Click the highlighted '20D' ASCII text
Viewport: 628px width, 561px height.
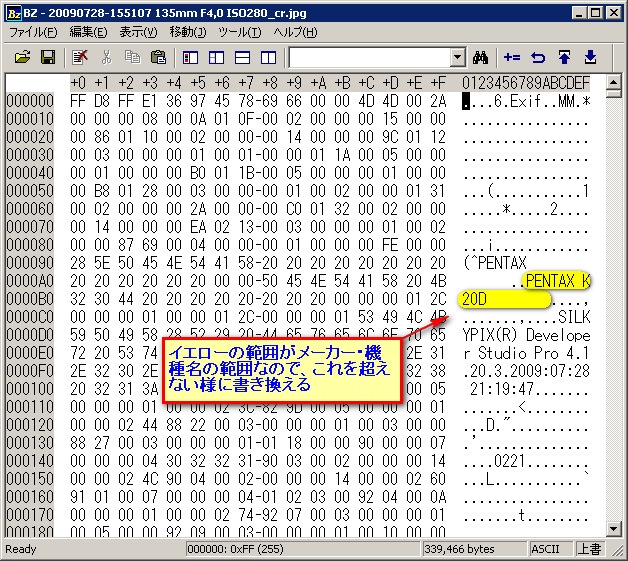pyautogui.click(x=474, y=299)
